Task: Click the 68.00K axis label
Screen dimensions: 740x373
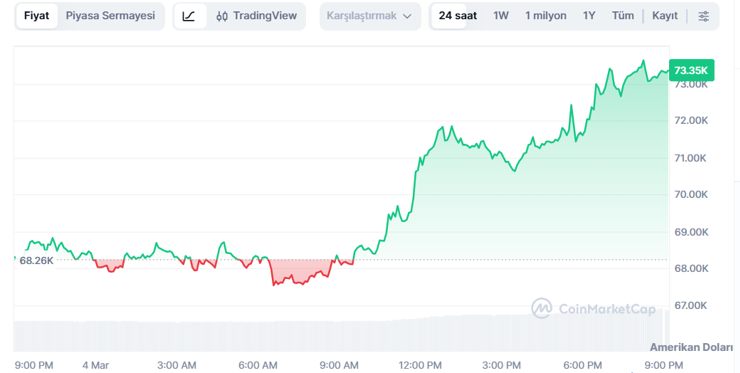Action: [691, 268]
